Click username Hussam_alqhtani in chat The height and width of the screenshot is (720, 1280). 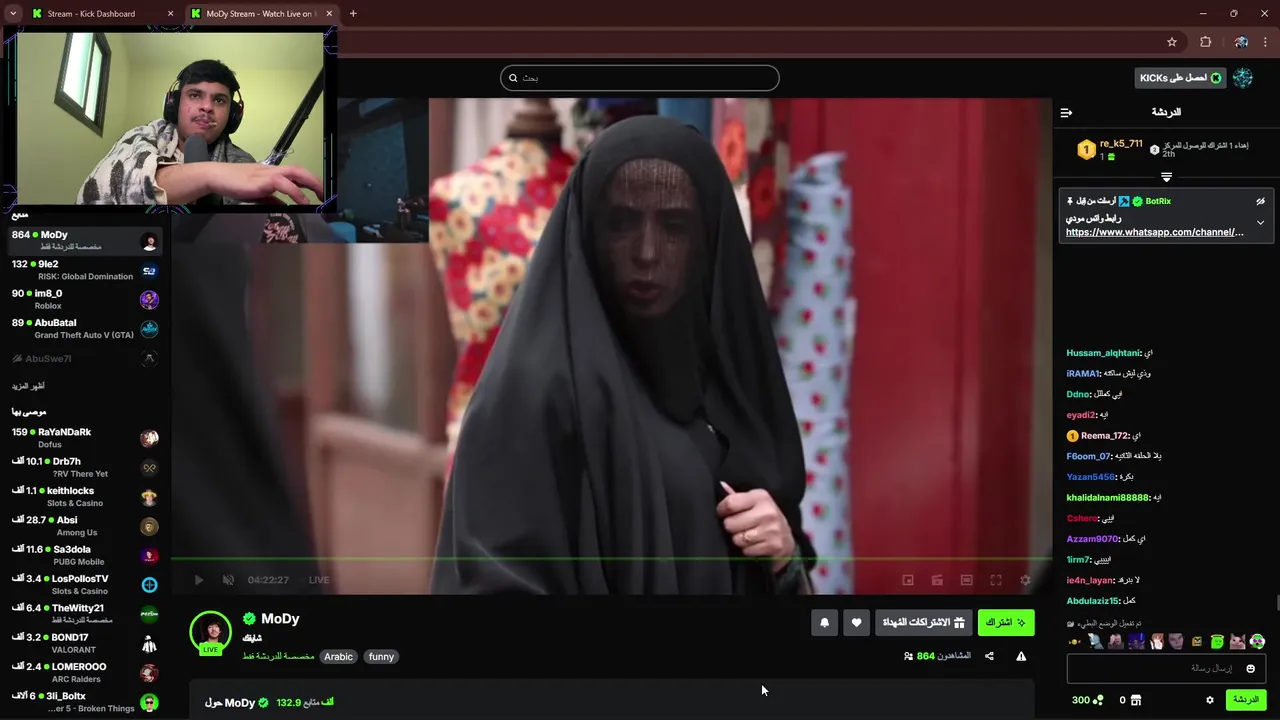(x=1103, y=353)
